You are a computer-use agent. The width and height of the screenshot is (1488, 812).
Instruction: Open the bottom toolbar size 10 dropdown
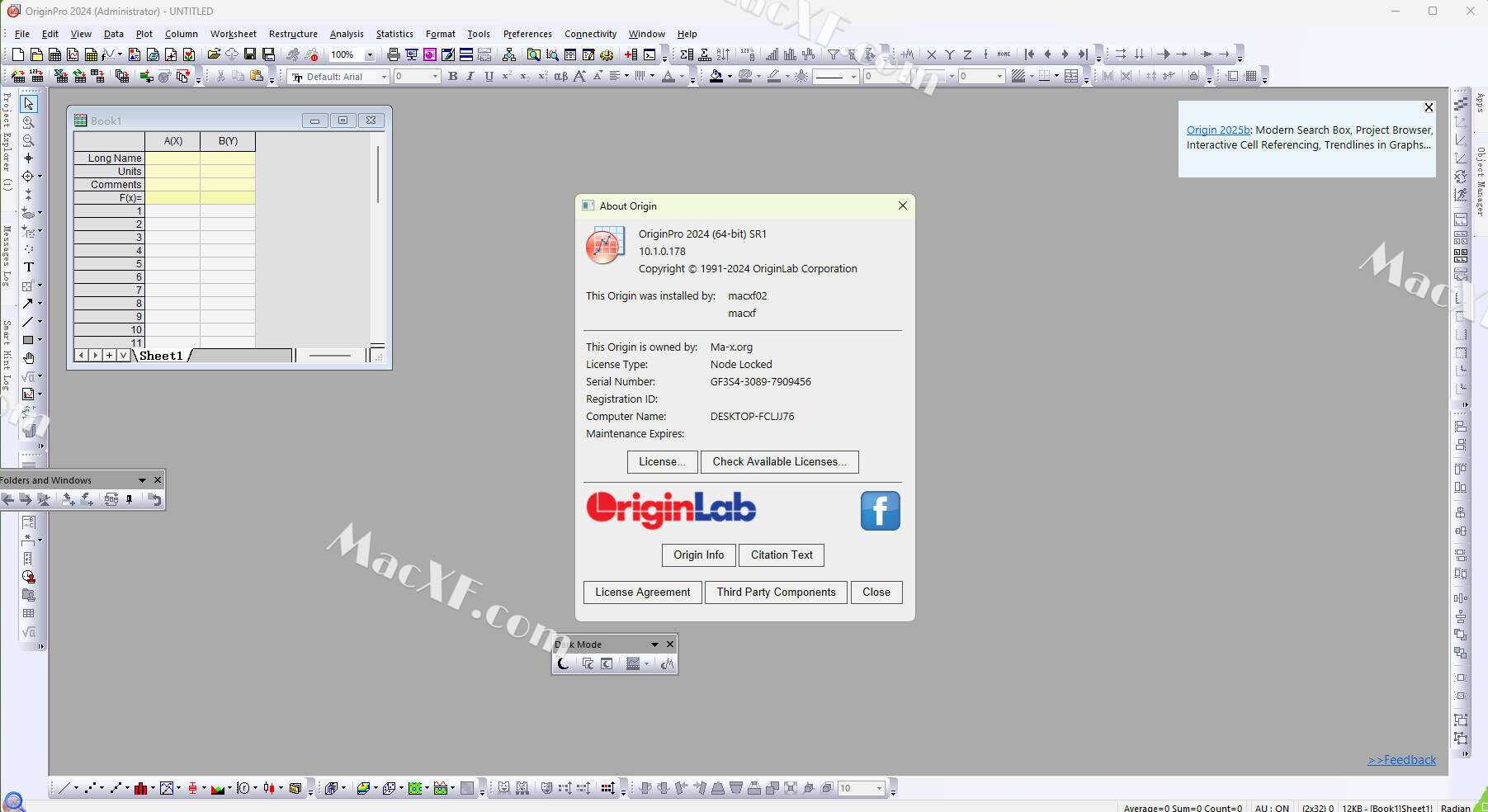coord(879,788)
